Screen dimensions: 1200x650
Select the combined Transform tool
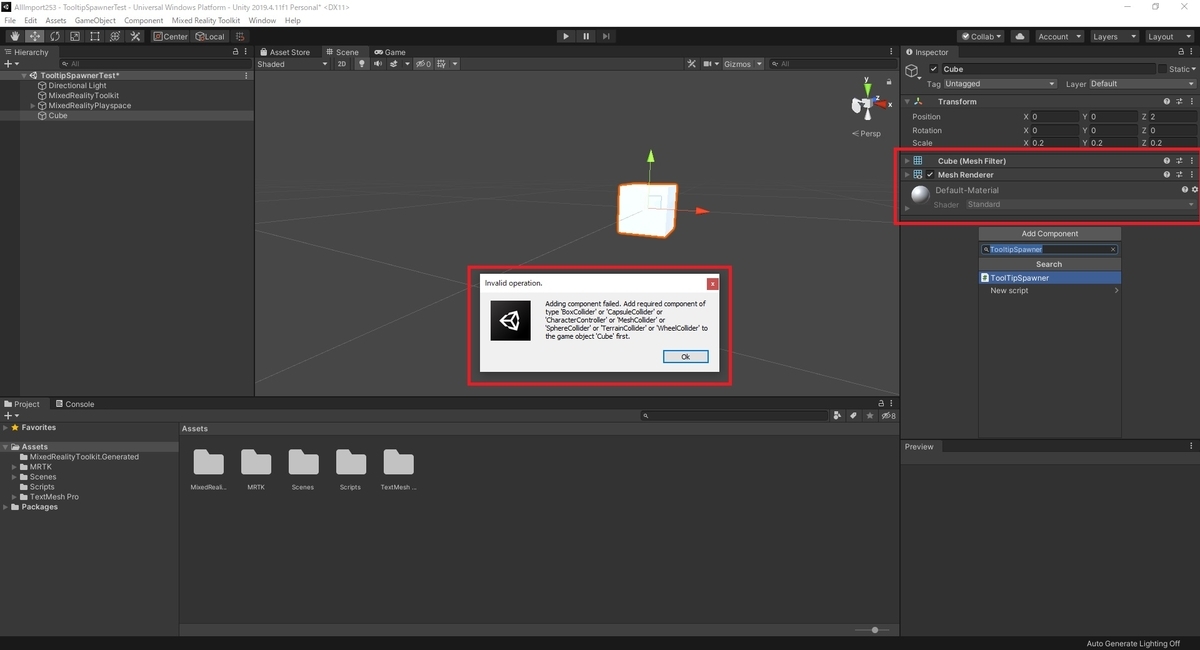(x=114, y=36)
